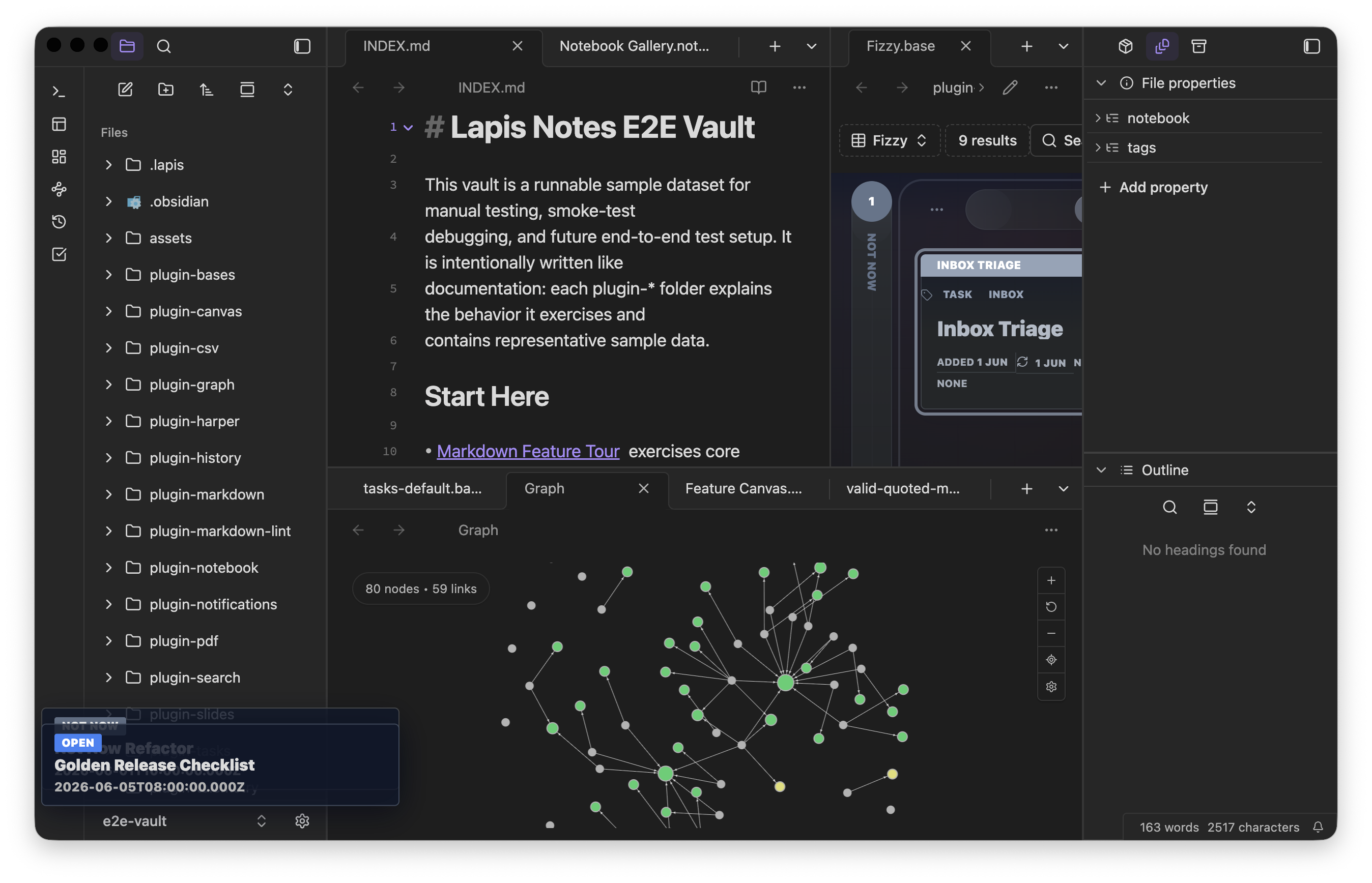This screenshot has height=883, width=1372.
Task: Open the 3D box icon in right sidebar
Action: 1125,46
